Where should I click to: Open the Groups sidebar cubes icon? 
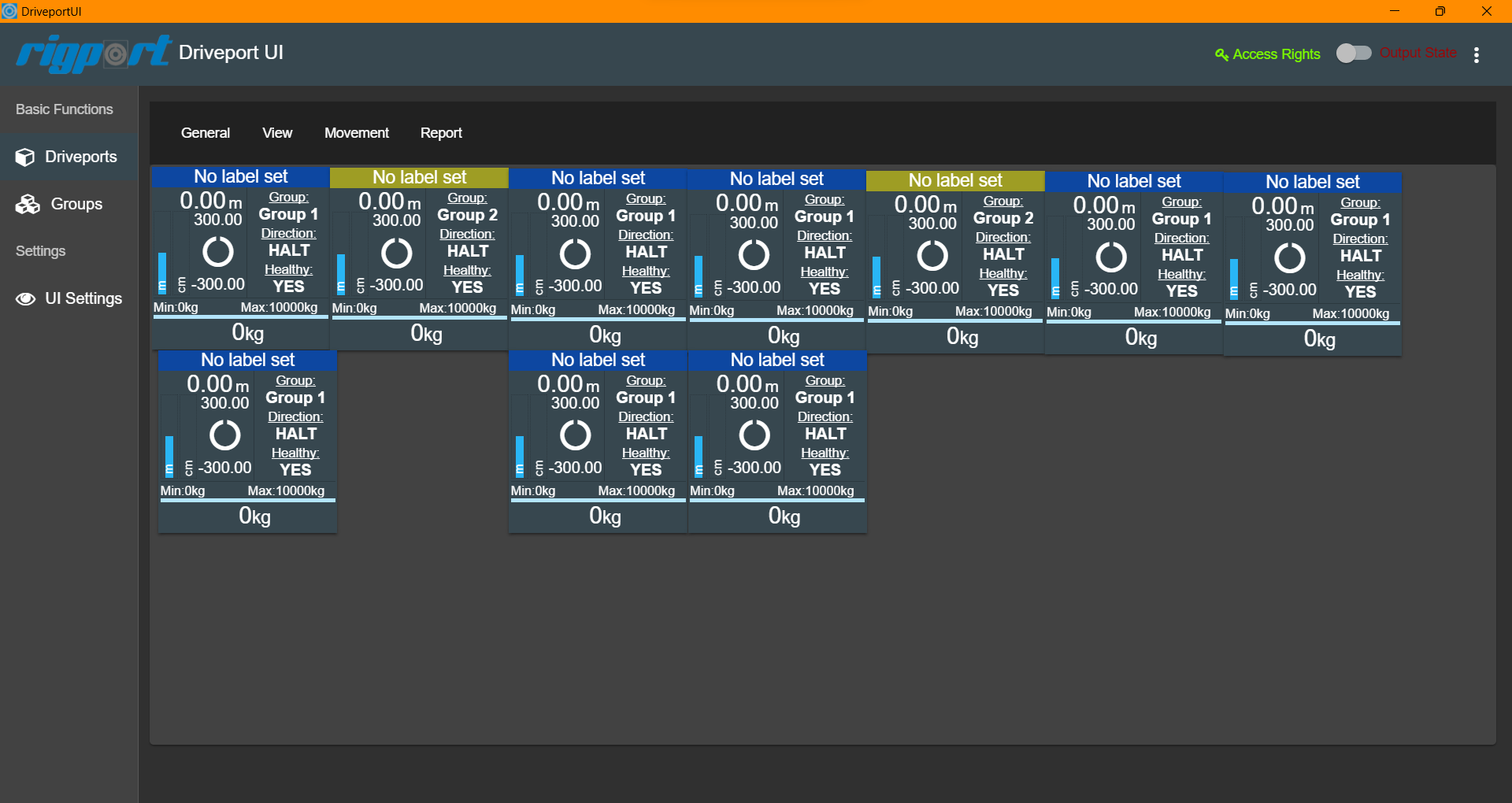pyautogui.click(x=28, y=205)
